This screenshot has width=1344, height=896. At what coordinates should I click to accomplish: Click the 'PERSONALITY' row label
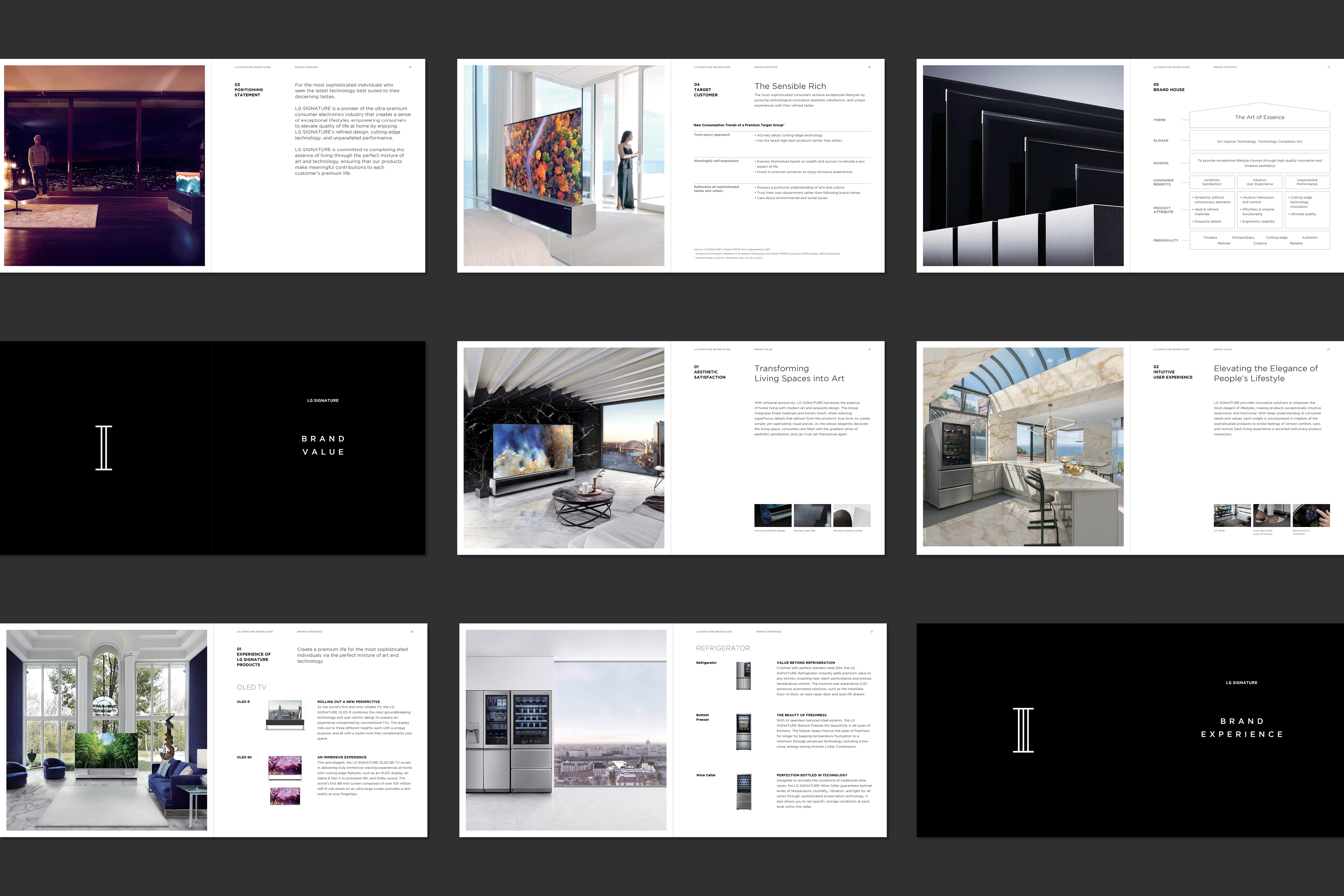pos(1166,241)
